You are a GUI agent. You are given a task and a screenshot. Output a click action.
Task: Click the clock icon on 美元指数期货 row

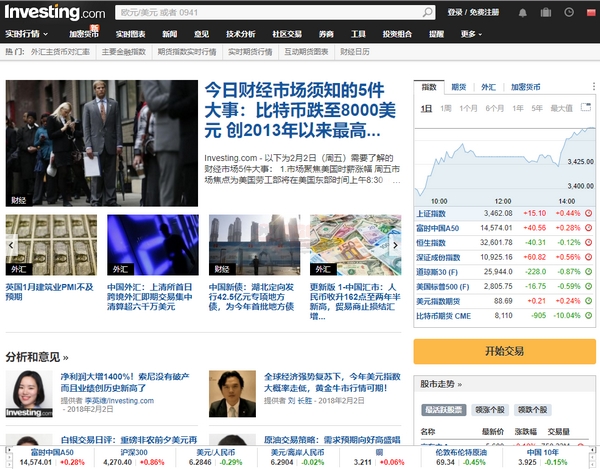click(x=589, y=301)
